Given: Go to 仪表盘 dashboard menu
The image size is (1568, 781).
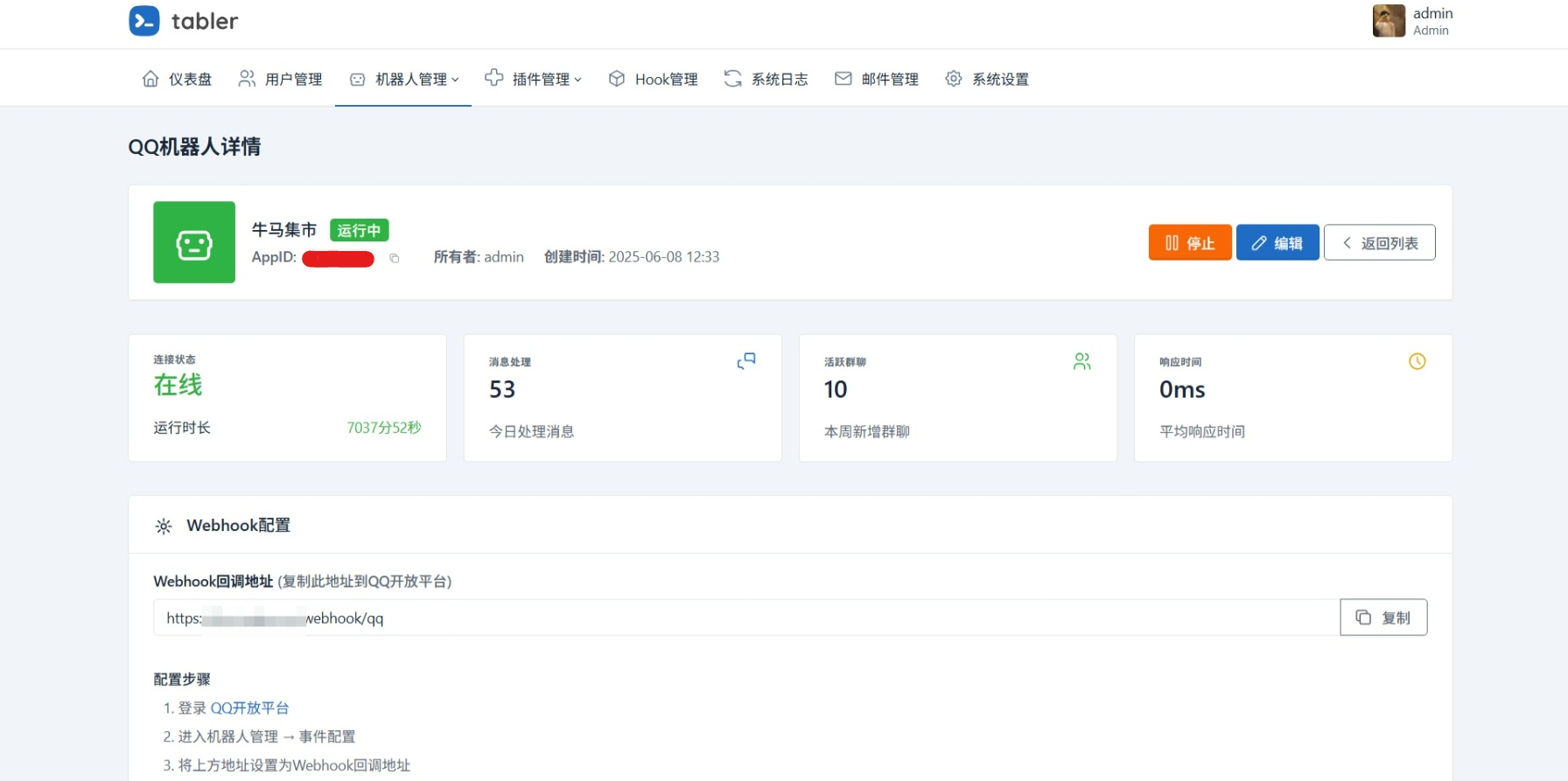Looking at the screenshot, I should click(x=177, y=79).
